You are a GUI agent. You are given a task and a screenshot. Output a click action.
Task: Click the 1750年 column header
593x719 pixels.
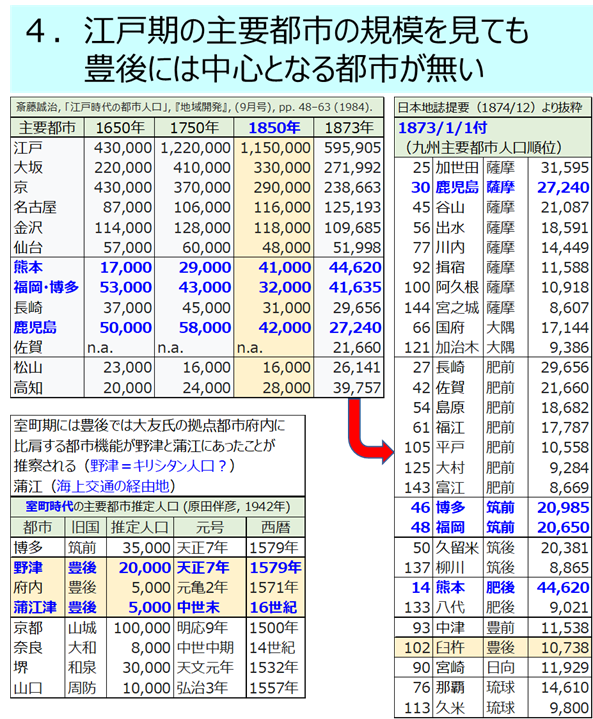click(x=194, y=127)
